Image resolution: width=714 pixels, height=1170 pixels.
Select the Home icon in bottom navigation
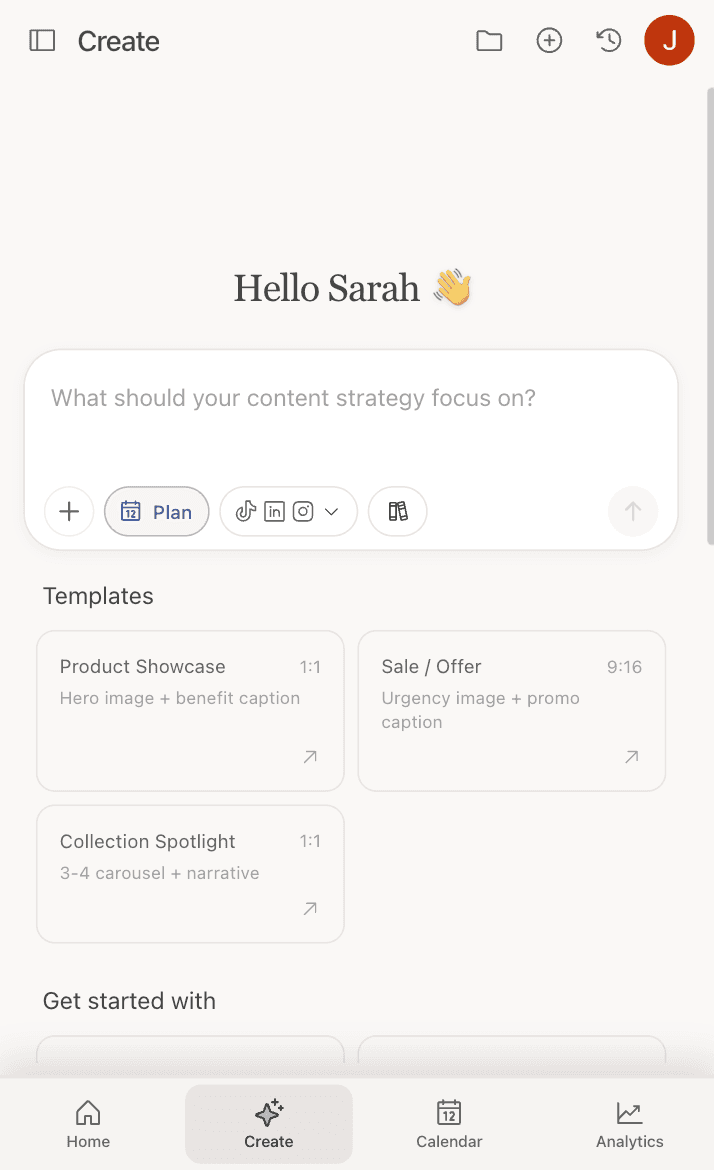(88, 1122)
